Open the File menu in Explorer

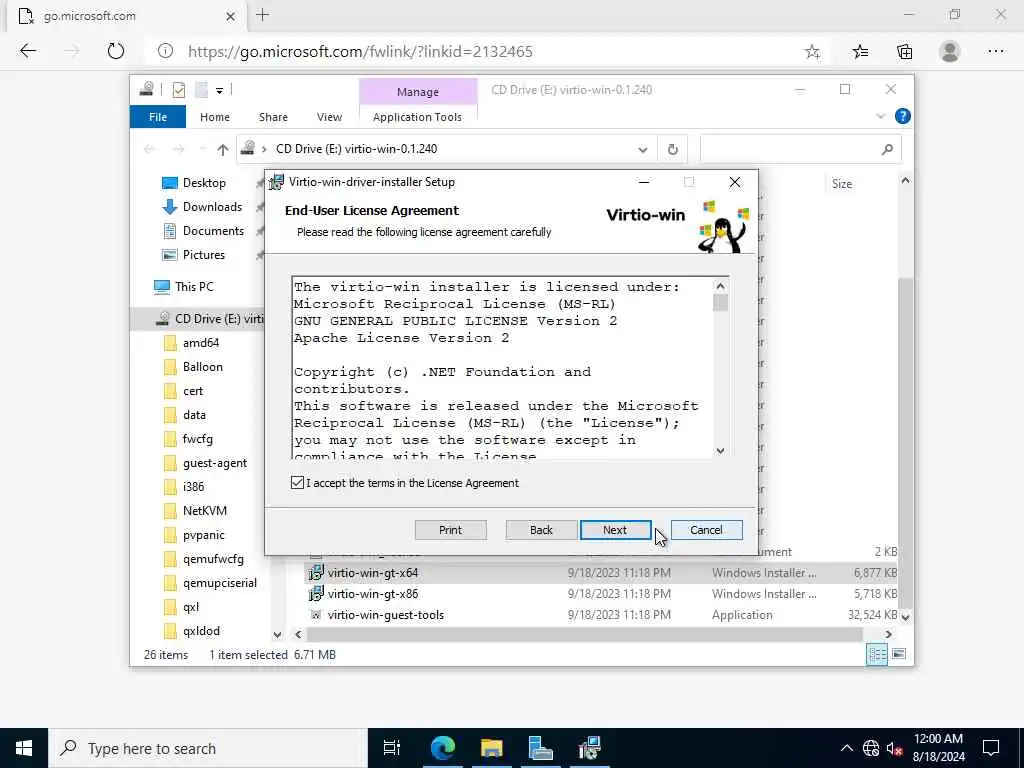(x=158, y=117)
